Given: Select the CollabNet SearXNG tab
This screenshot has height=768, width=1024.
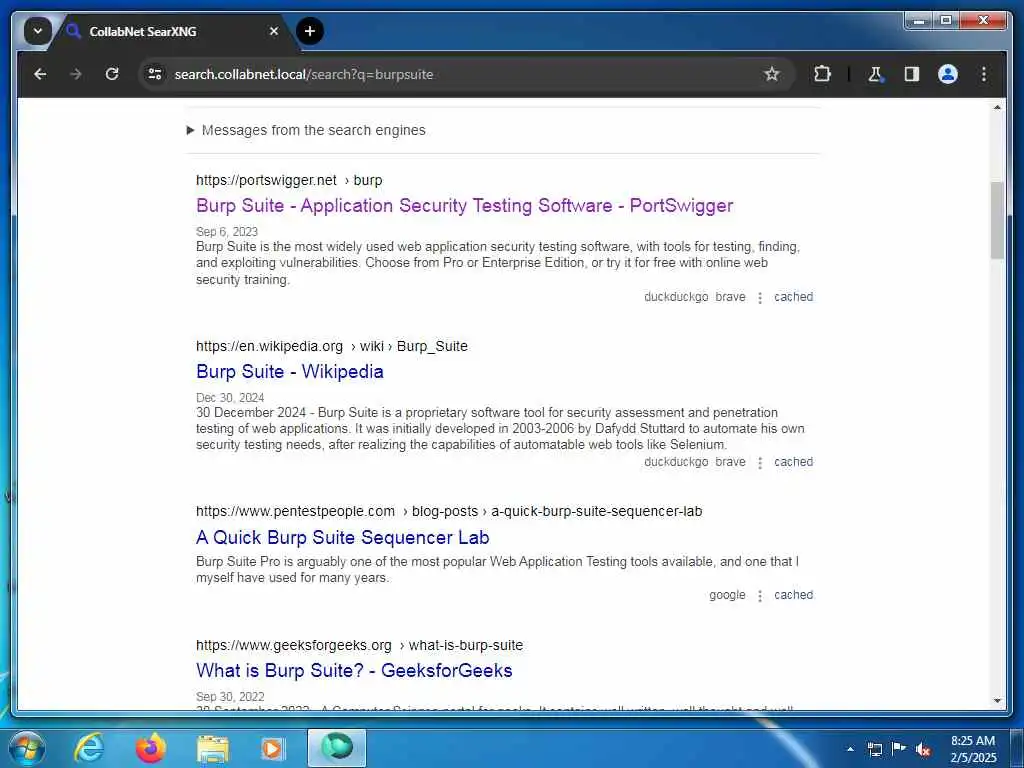Looking at the screenshot, I should pos(171,31).
